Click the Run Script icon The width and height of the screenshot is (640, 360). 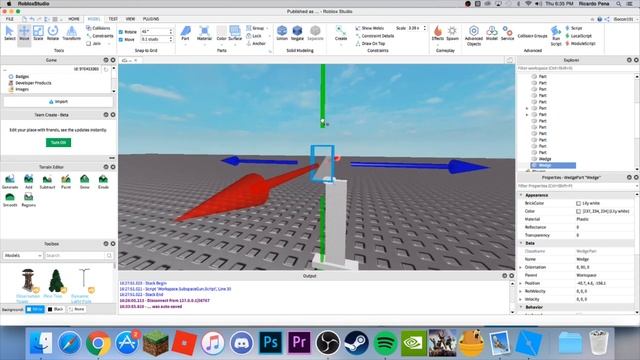[x=556, y=35]
